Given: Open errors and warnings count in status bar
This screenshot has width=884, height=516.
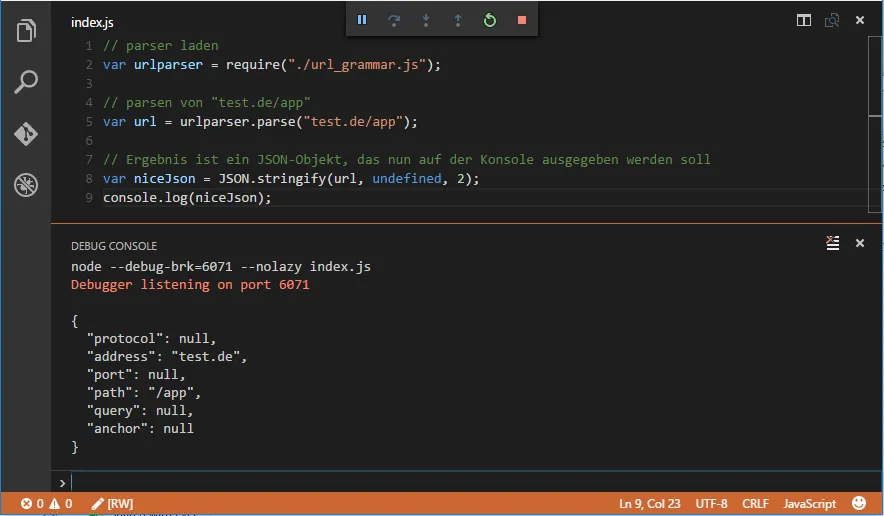Looking at the screenshot, I should click(x=47, y=504).
